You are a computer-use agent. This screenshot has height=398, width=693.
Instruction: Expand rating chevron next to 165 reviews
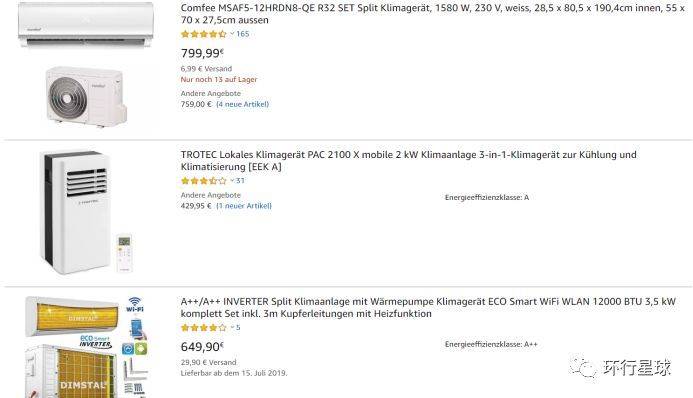coord(232,34)
